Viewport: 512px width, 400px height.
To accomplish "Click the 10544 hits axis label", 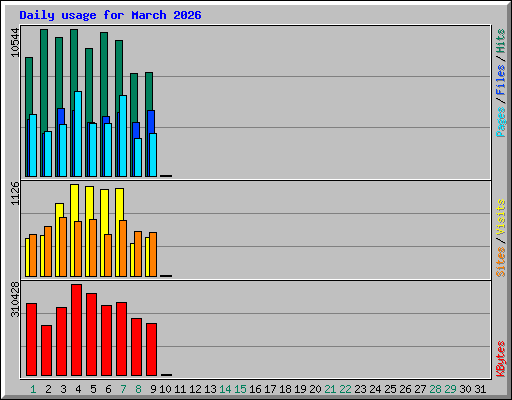I will (15, 43).
